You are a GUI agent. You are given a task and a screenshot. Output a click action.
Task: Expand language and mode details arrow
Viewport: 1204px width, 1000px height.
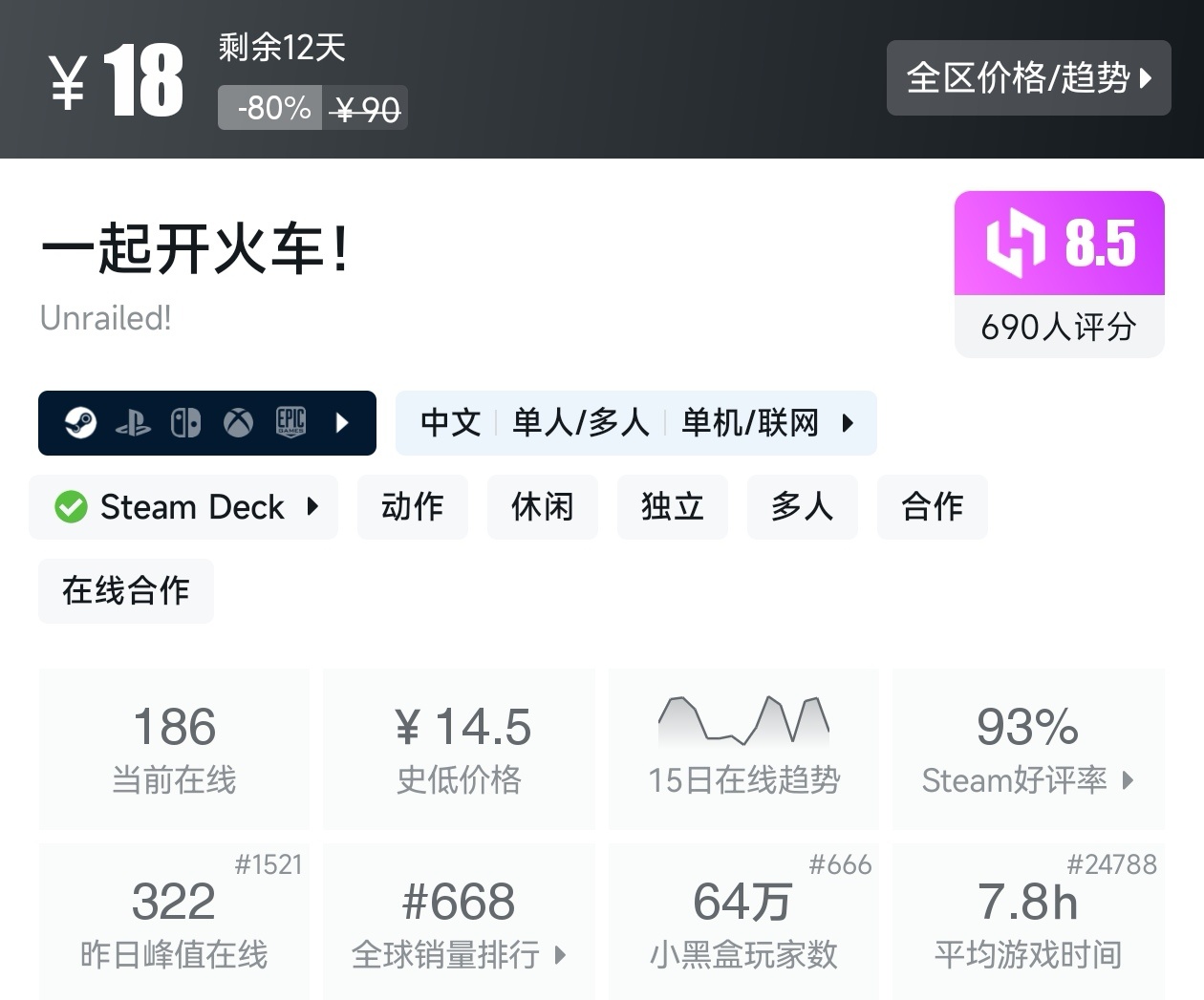click(848, 422)
